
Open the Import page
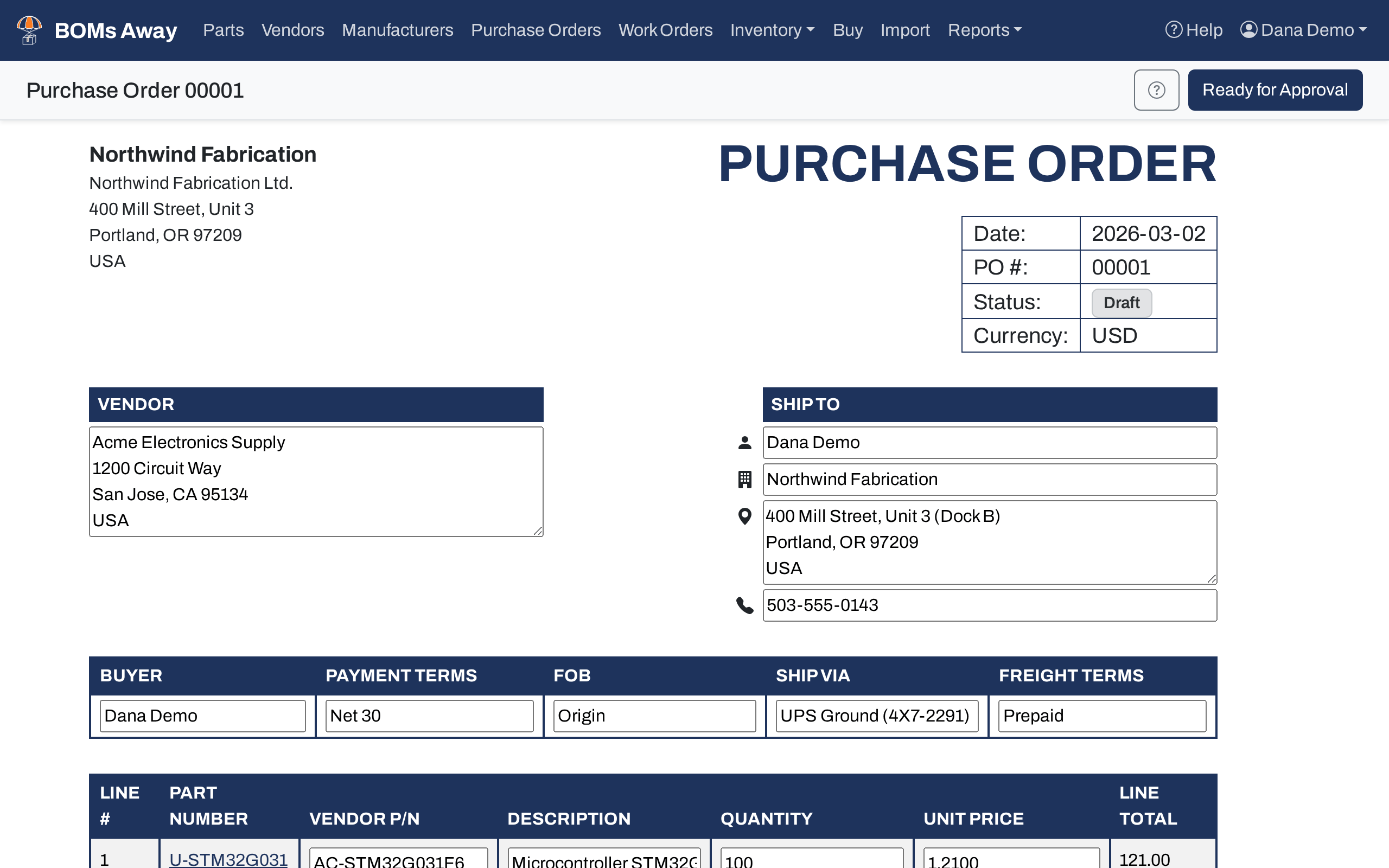tap(905, 30)
